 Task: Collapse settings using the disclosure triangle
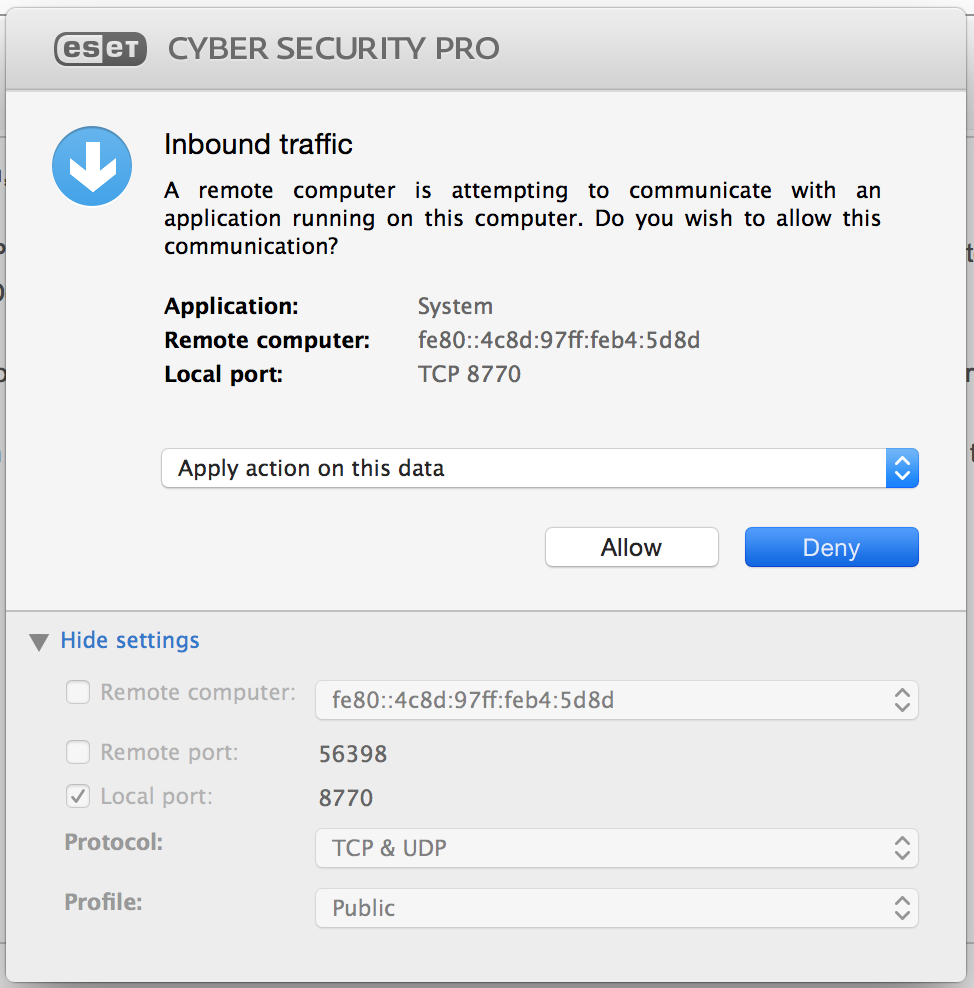(x=39, y=642)
